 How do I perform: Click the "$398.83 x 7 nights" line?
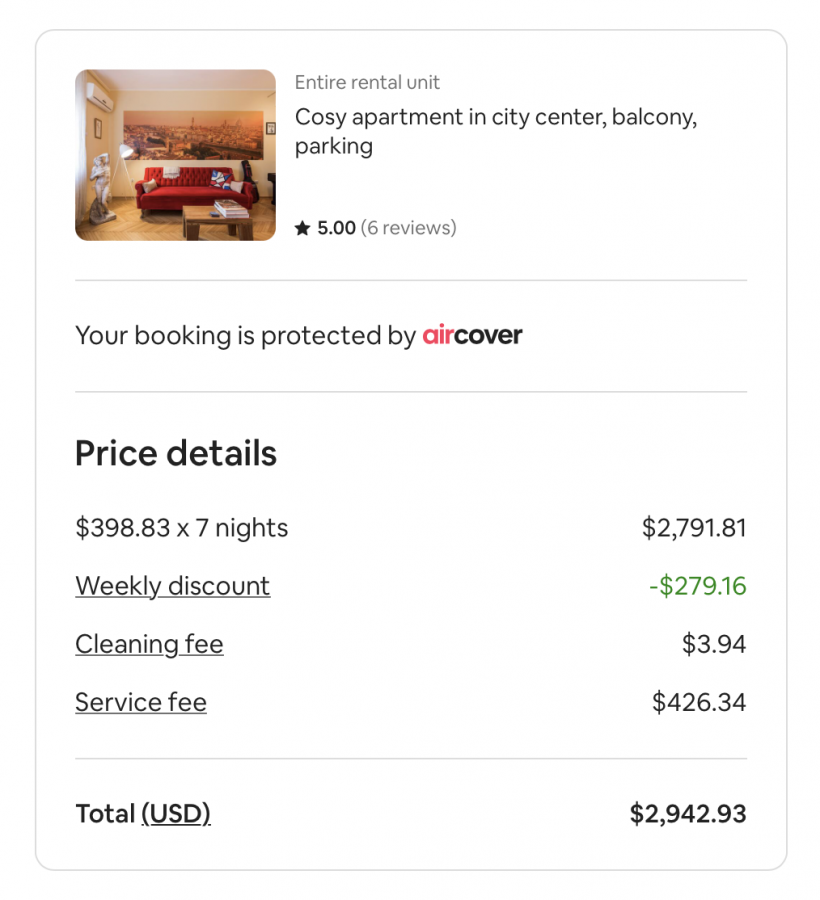tap(181, 528)
